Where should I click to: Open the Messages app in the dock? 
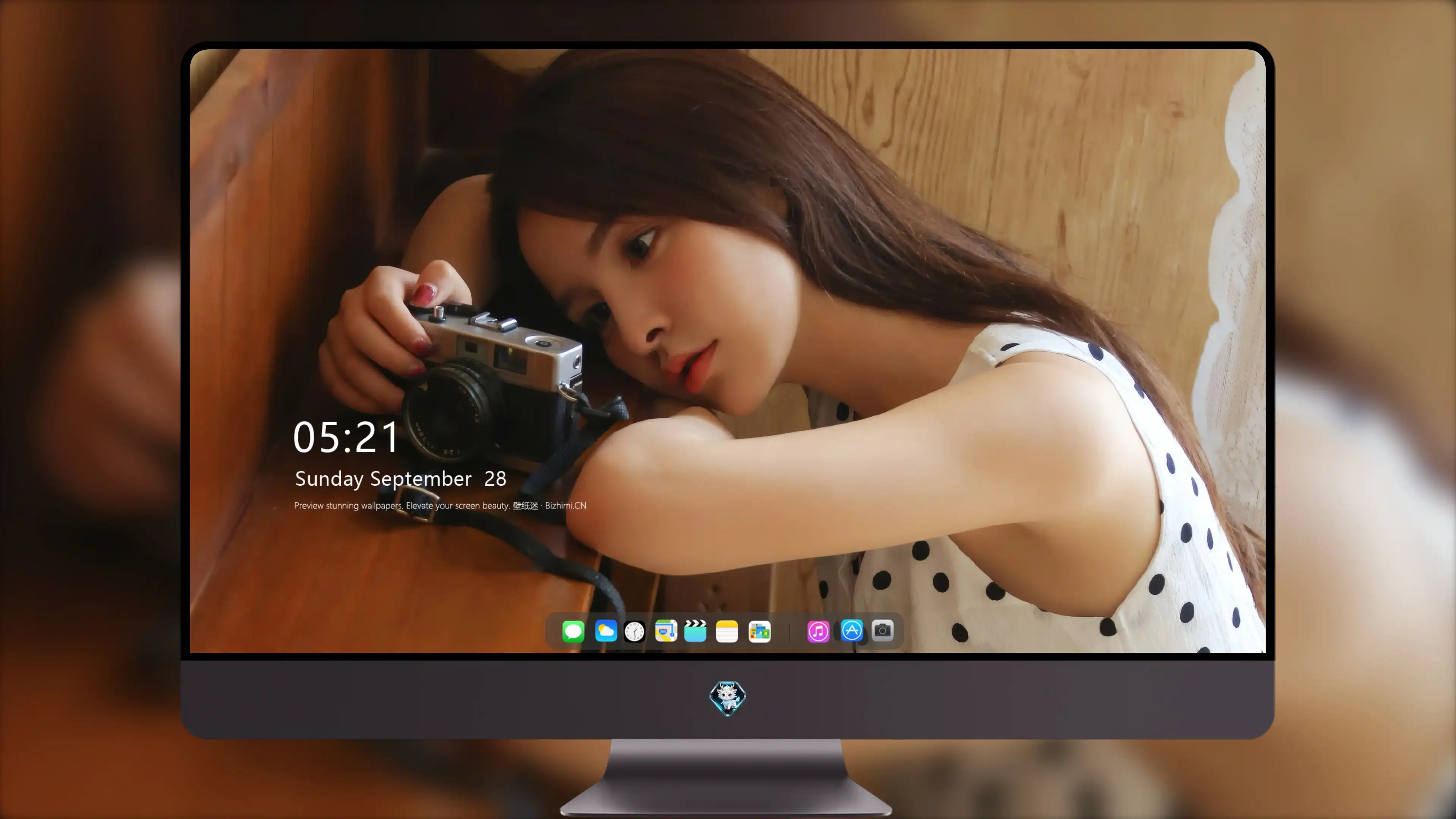click(573, 631)
